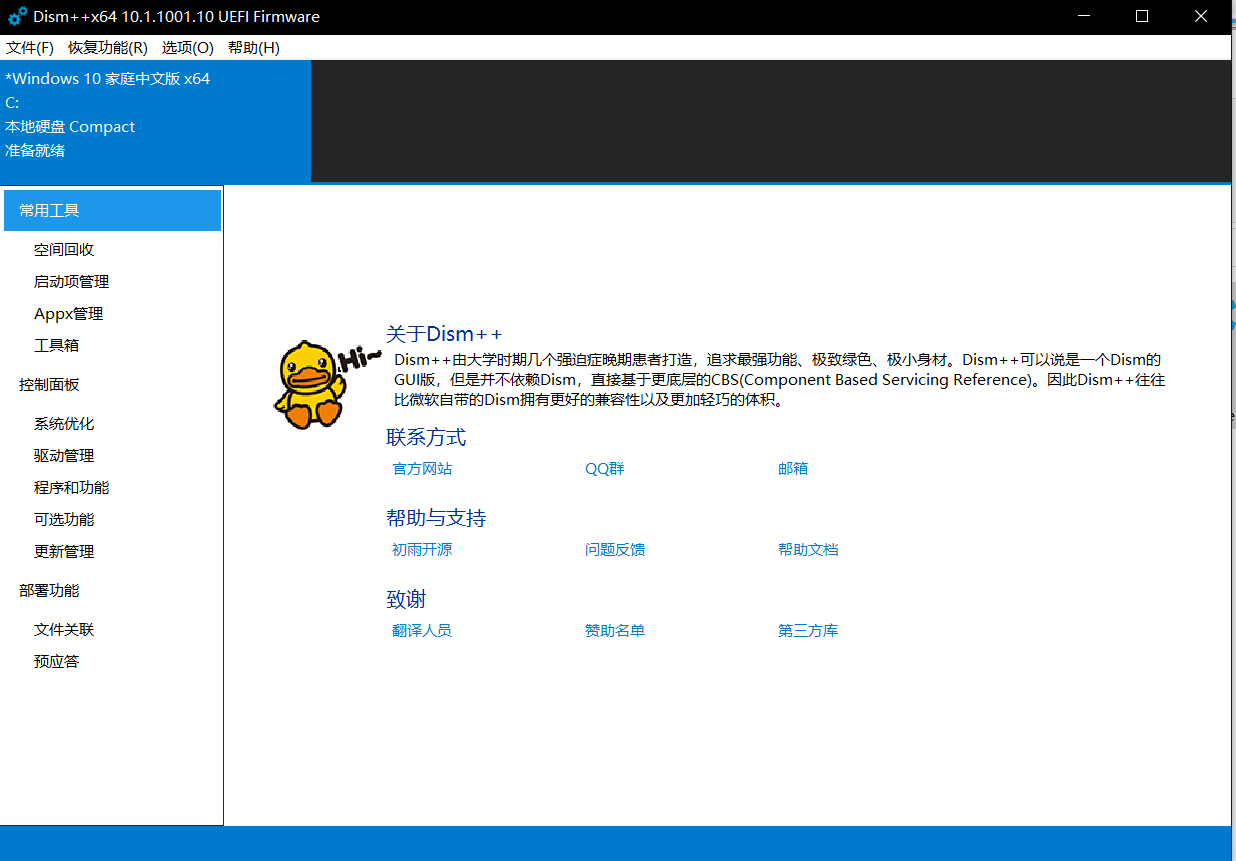Click the 准备就绪 status text
The image size is (1236, 861).
pyautogui.click(x=35, y=151)
